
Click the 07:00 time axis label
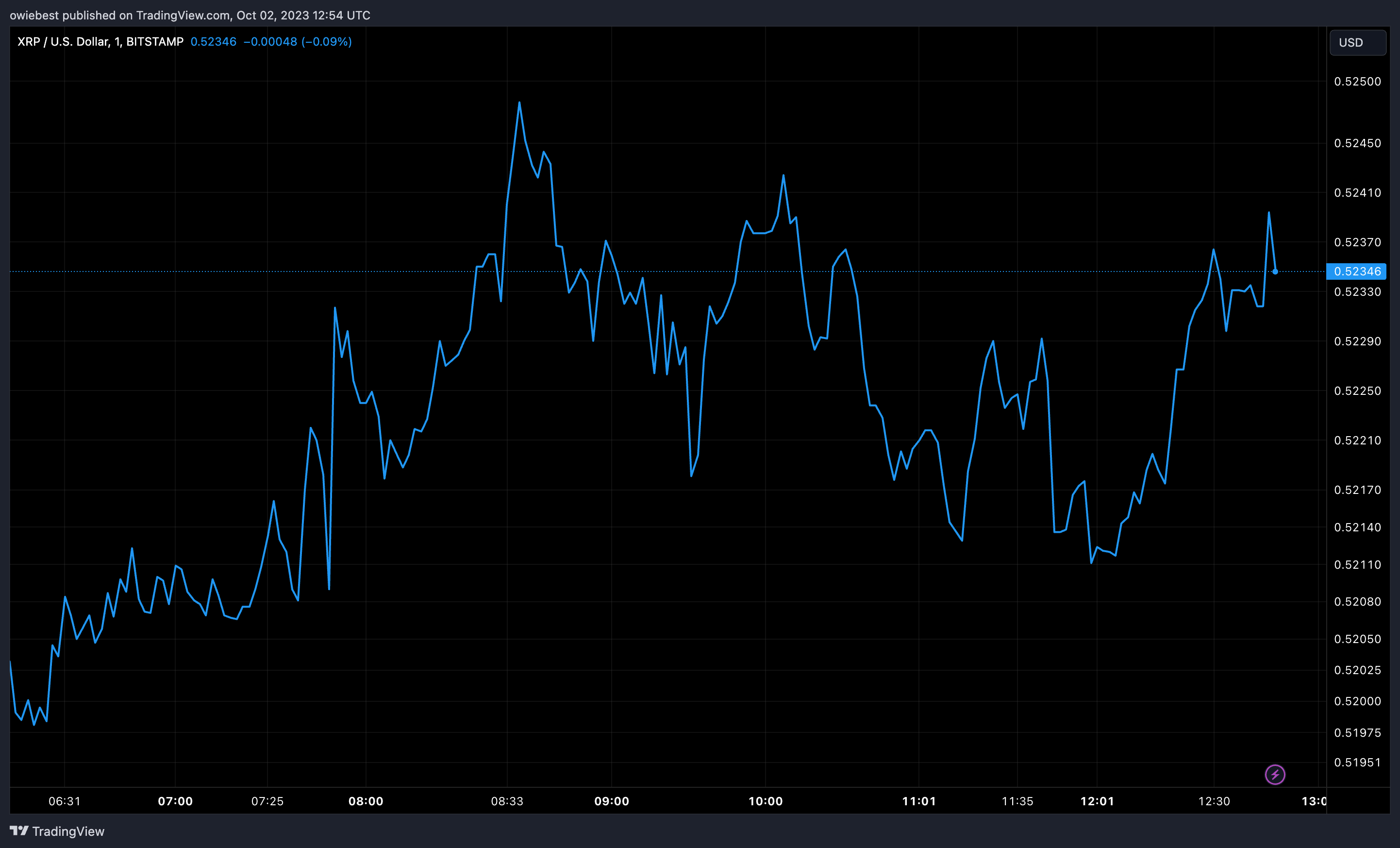[x=175, y=801]
